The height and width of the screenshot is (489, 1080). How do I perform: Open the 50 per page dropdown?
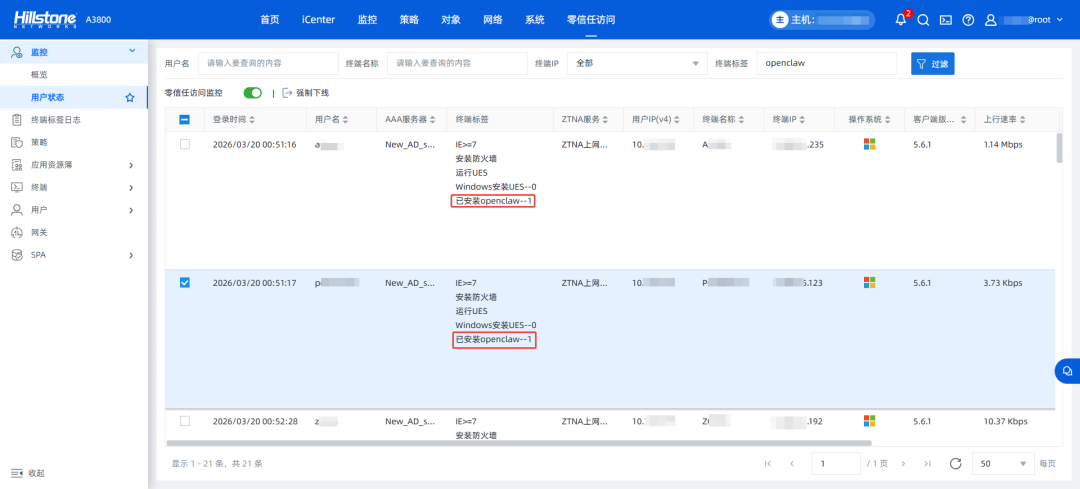point(1003,463)
